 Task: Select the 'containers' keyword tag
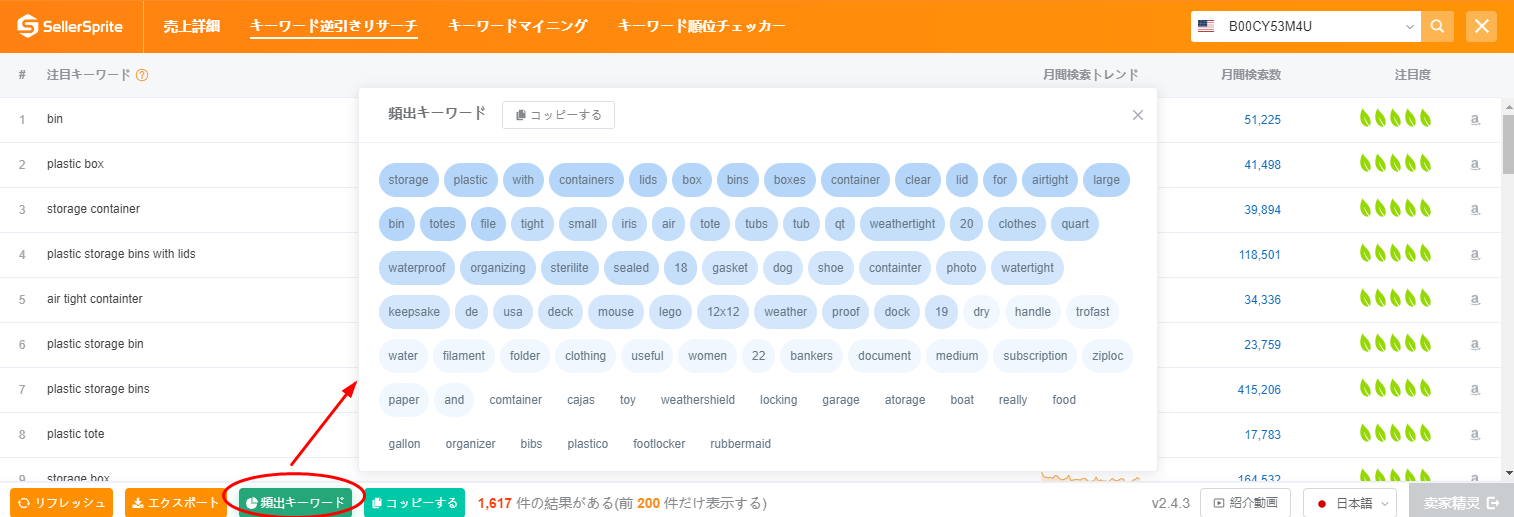pyautogui.click(x=586, y=180)
